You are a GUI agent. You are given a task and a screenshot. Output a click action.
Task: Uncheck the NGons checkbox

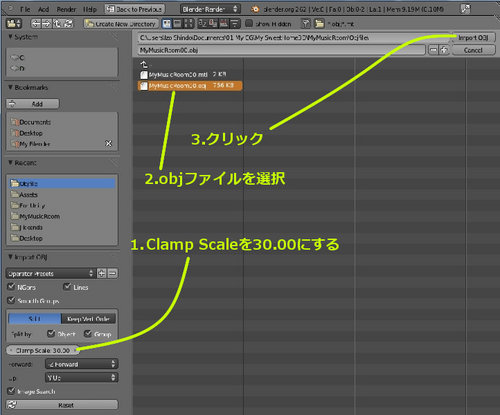click(x=11, y=287)
